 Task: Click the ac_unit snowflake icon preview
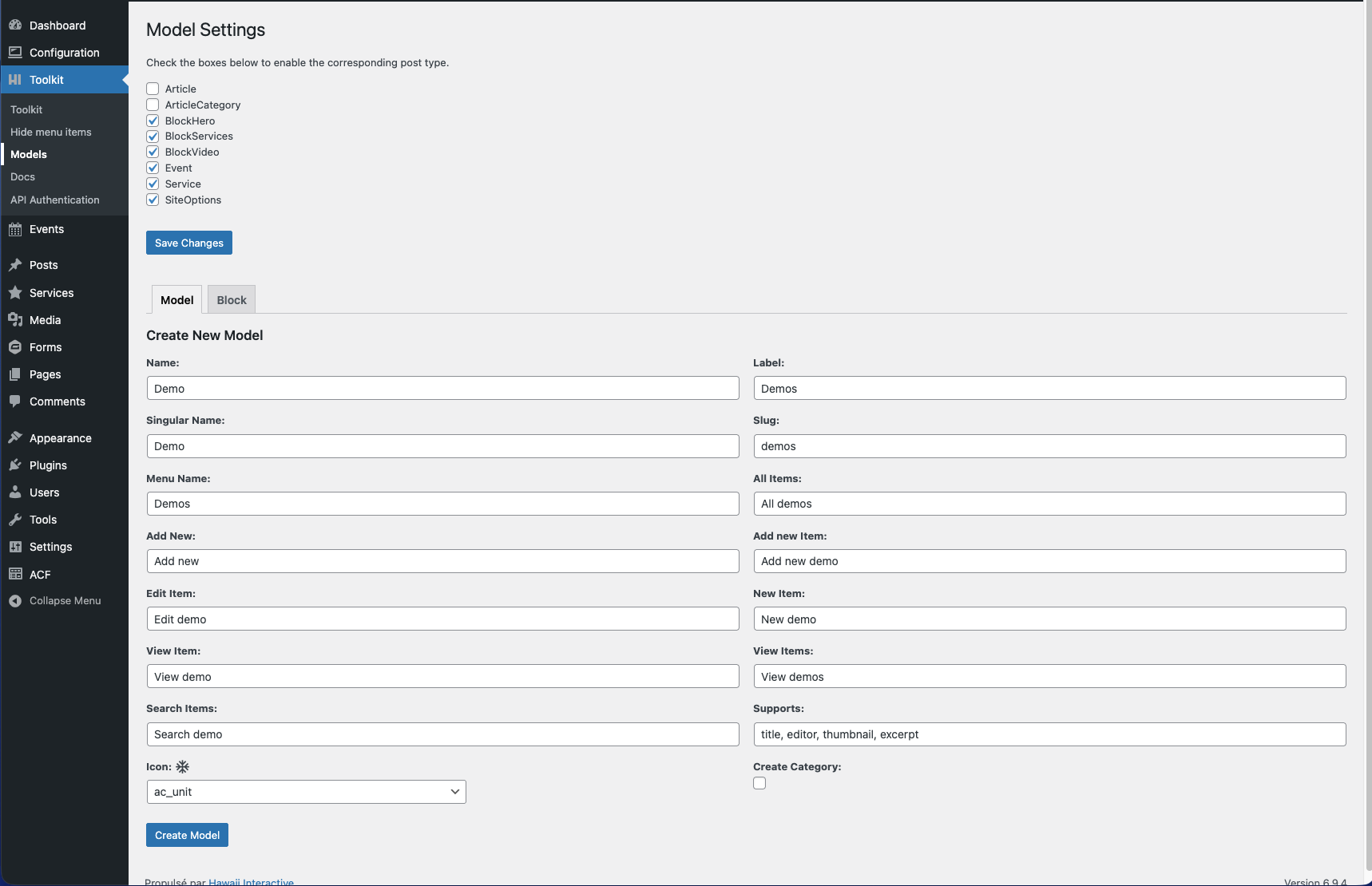tap(183, 767)
